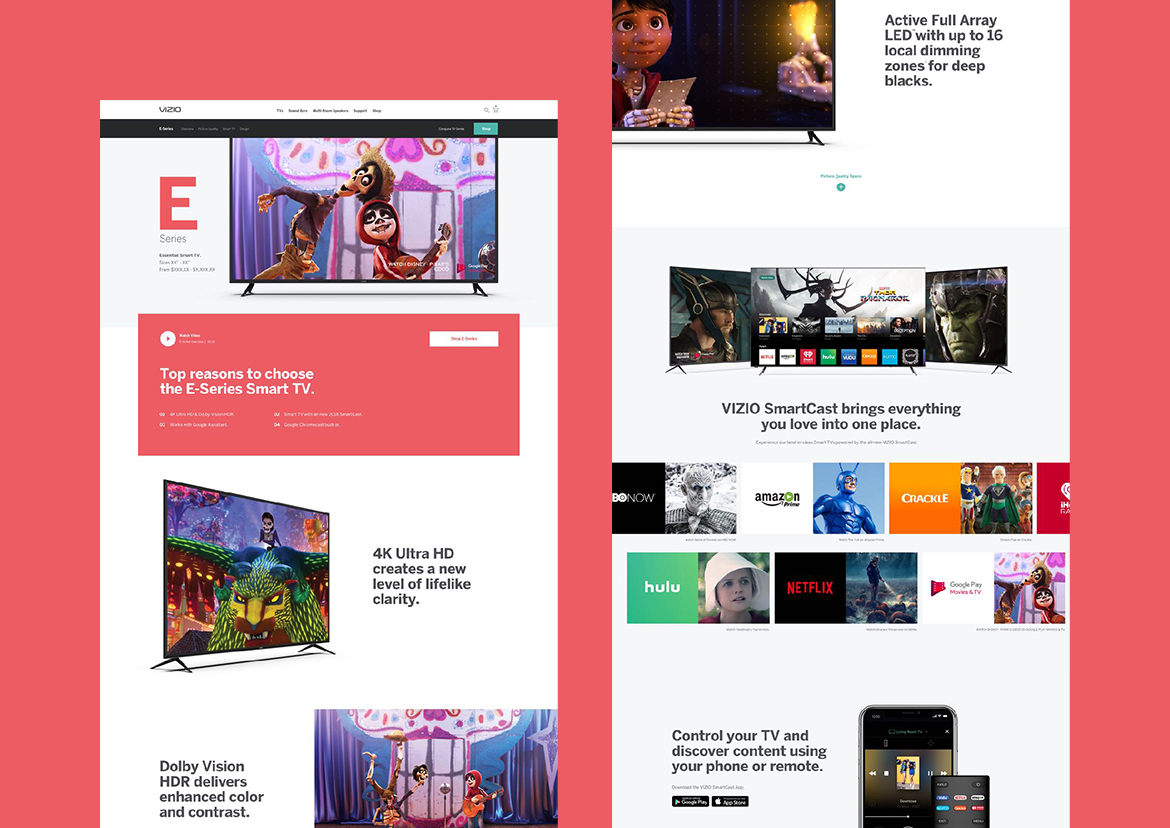Viewport: 1170px width, 828px height.
Task: Play the Watch Video circle button
Action: [x=168, y=339]
